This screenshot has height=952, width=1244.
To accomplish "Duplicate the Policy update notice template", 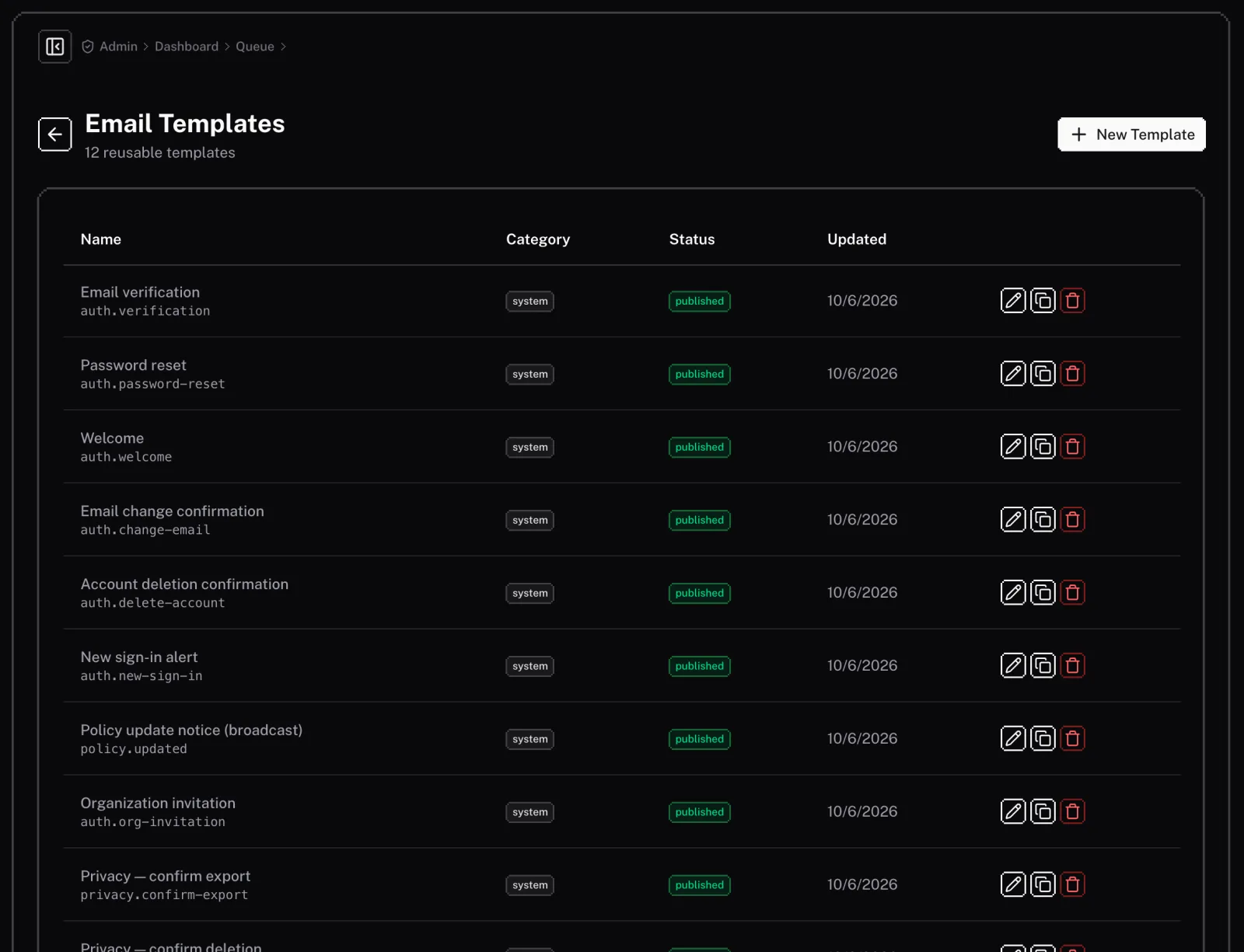I will point(1043,739).
